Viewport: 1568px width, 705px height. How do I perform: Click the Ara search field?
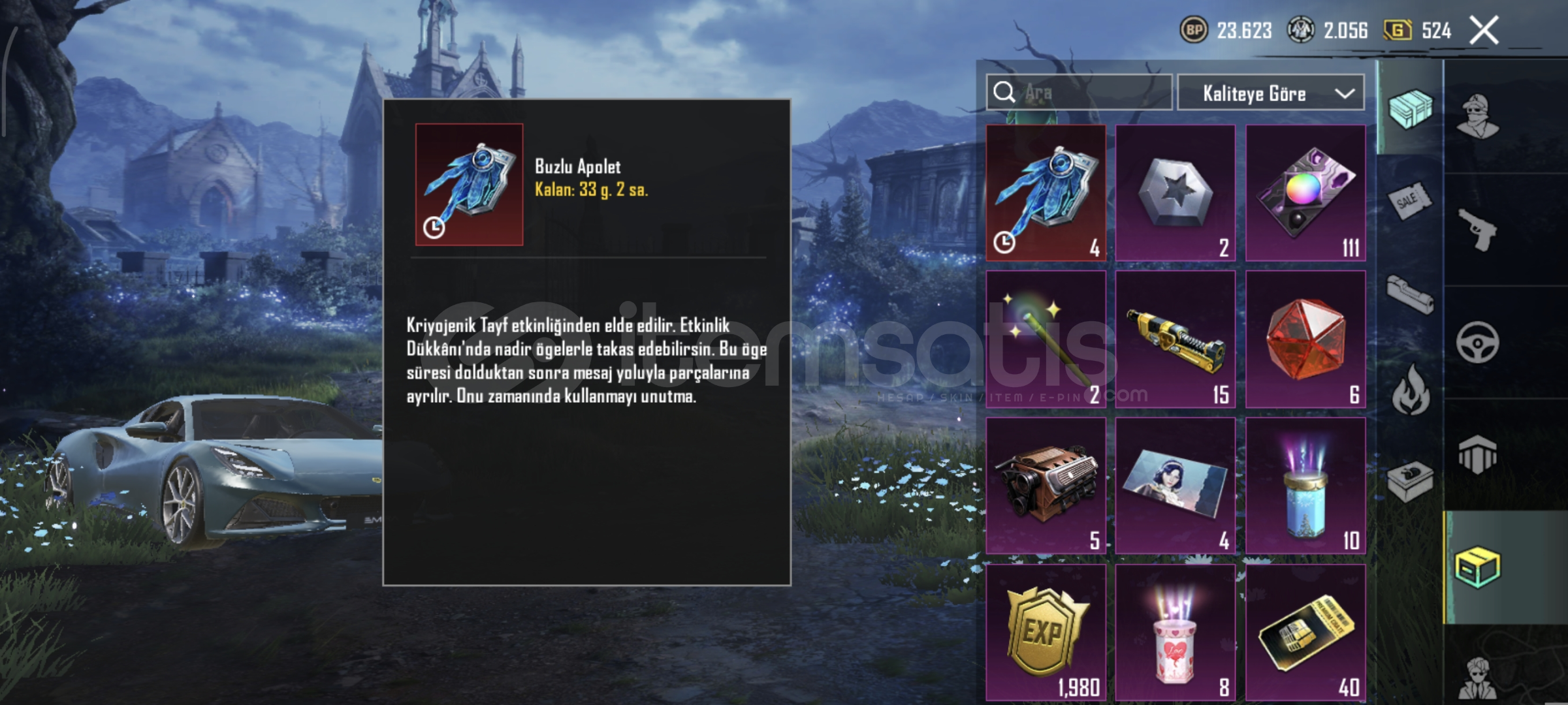(1079, 93)
